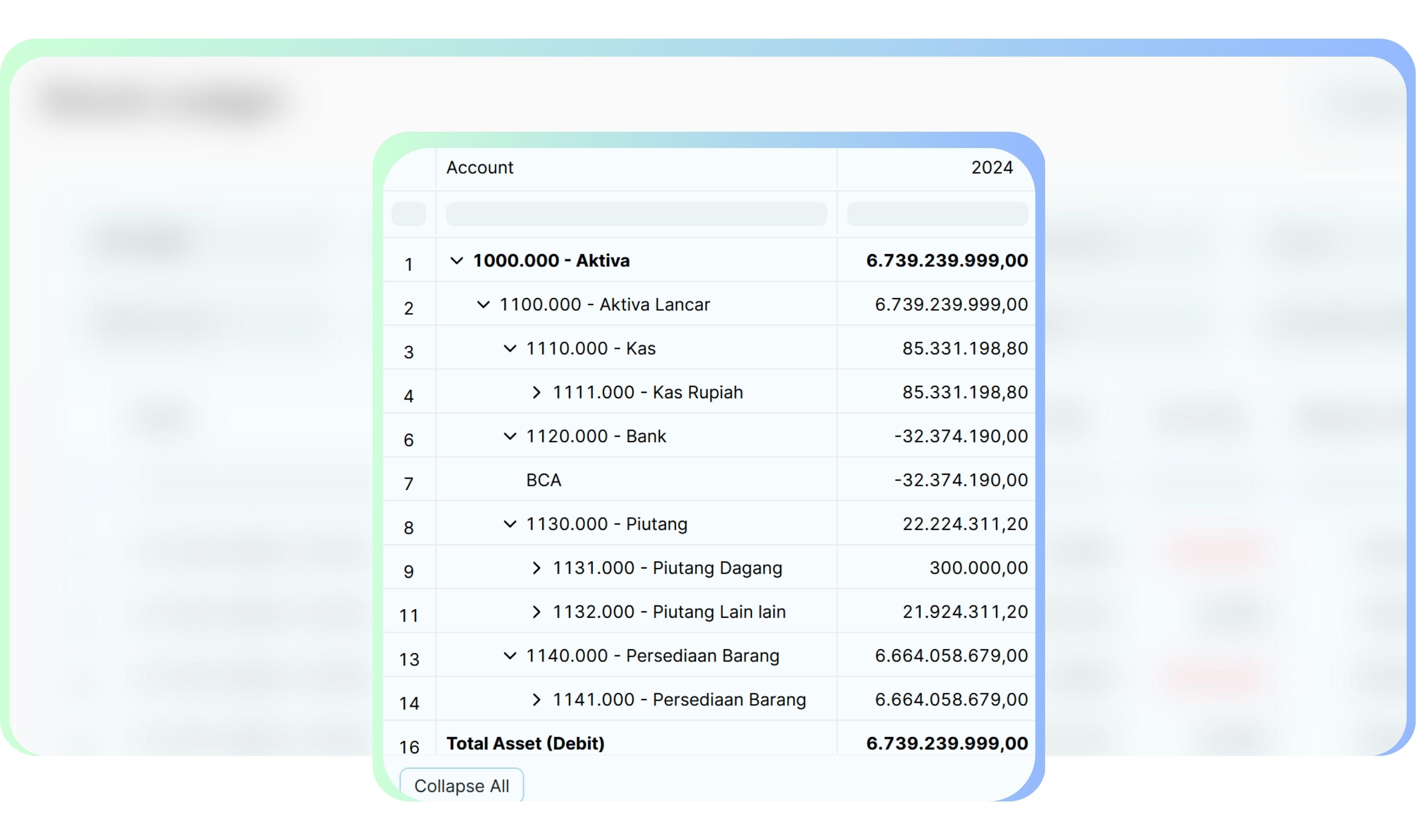Expand 1141.000 - Persediaan Barang sub-account
The image size is (1416, 840).
coord(536,700)
